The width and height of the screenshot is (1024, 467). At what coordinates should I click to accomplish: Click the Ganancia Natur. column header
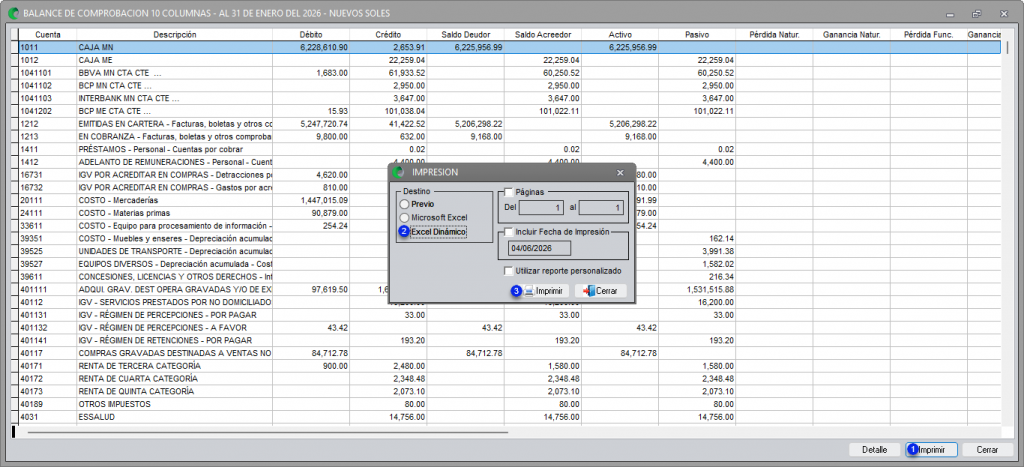(851, 35)
